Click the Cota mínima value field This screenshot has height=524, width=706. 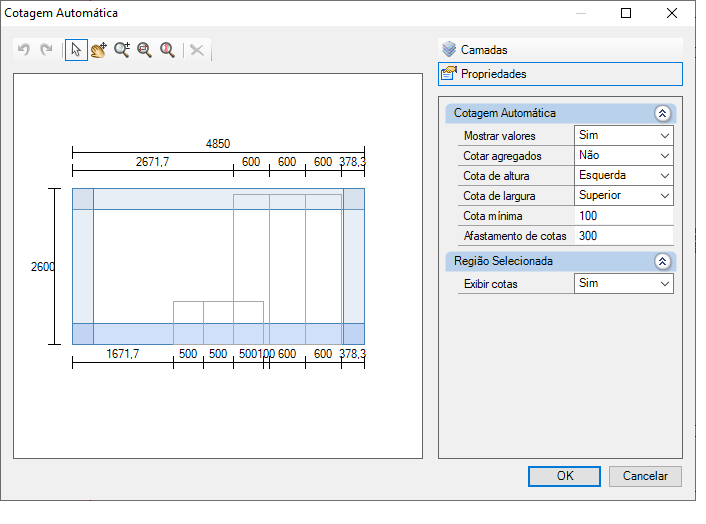[624, 216]
